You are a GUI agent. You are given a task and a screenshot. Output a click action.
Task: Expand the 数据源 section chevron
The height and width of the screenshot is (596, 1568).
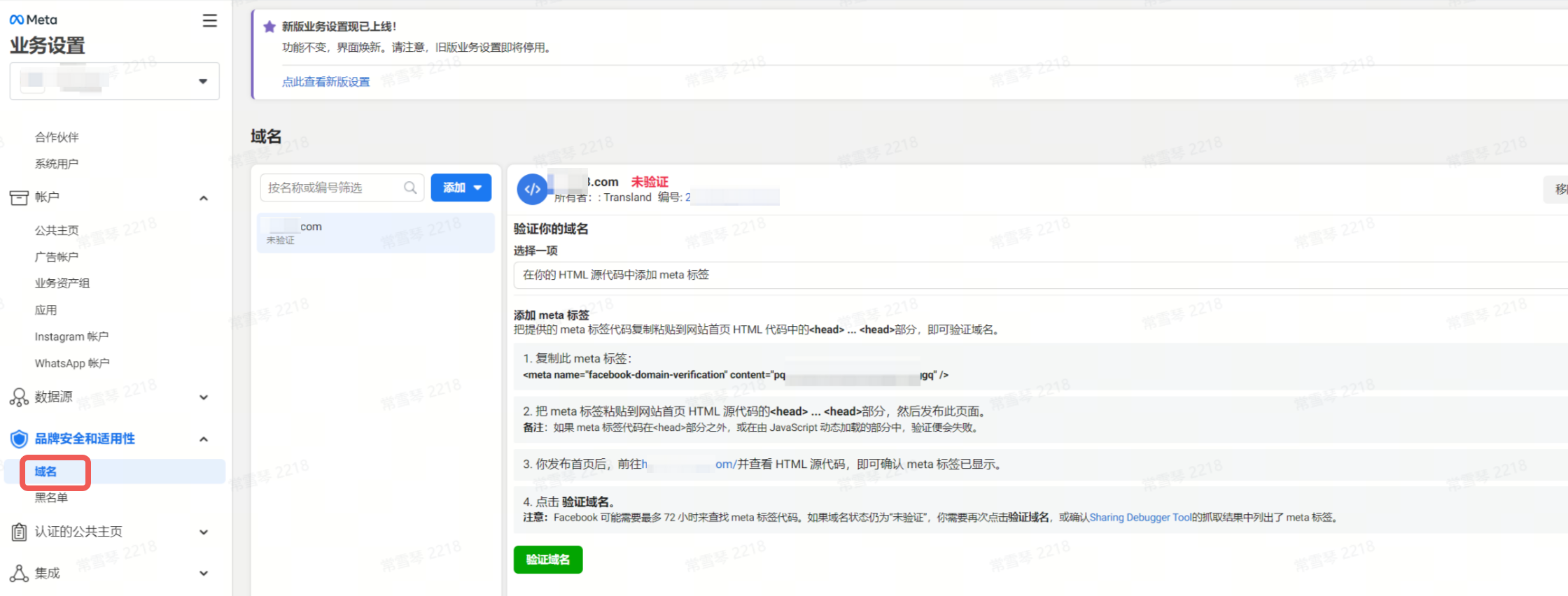point(204,397)
